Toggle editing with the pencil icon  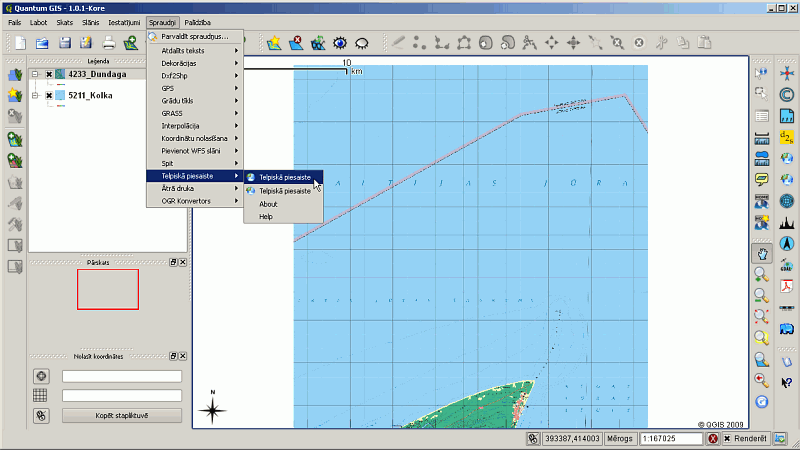tap(398, 43)
